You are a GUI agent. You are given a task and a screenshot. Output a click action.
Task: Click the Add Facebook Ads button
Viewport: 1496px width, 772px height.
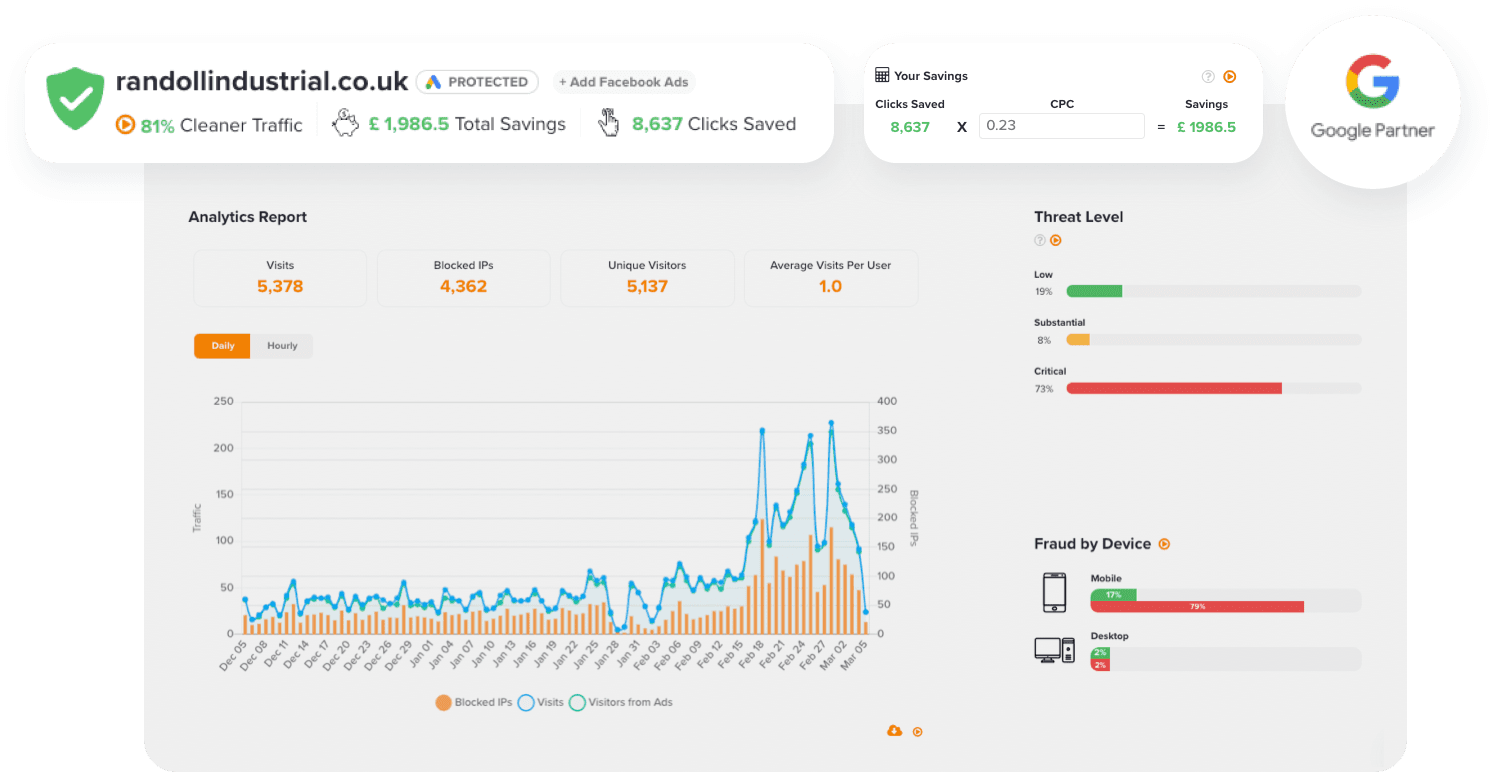pyautogui.click(x=624, y=82)
